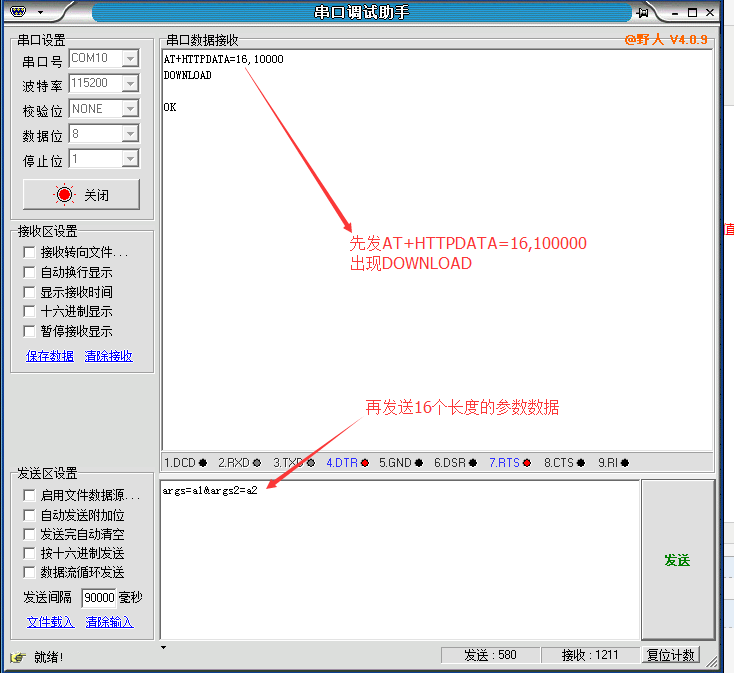The width and height of the screenshot is (734, 673).
Task: Click the @野人 V4.0.9 version label
Action: 666,39
